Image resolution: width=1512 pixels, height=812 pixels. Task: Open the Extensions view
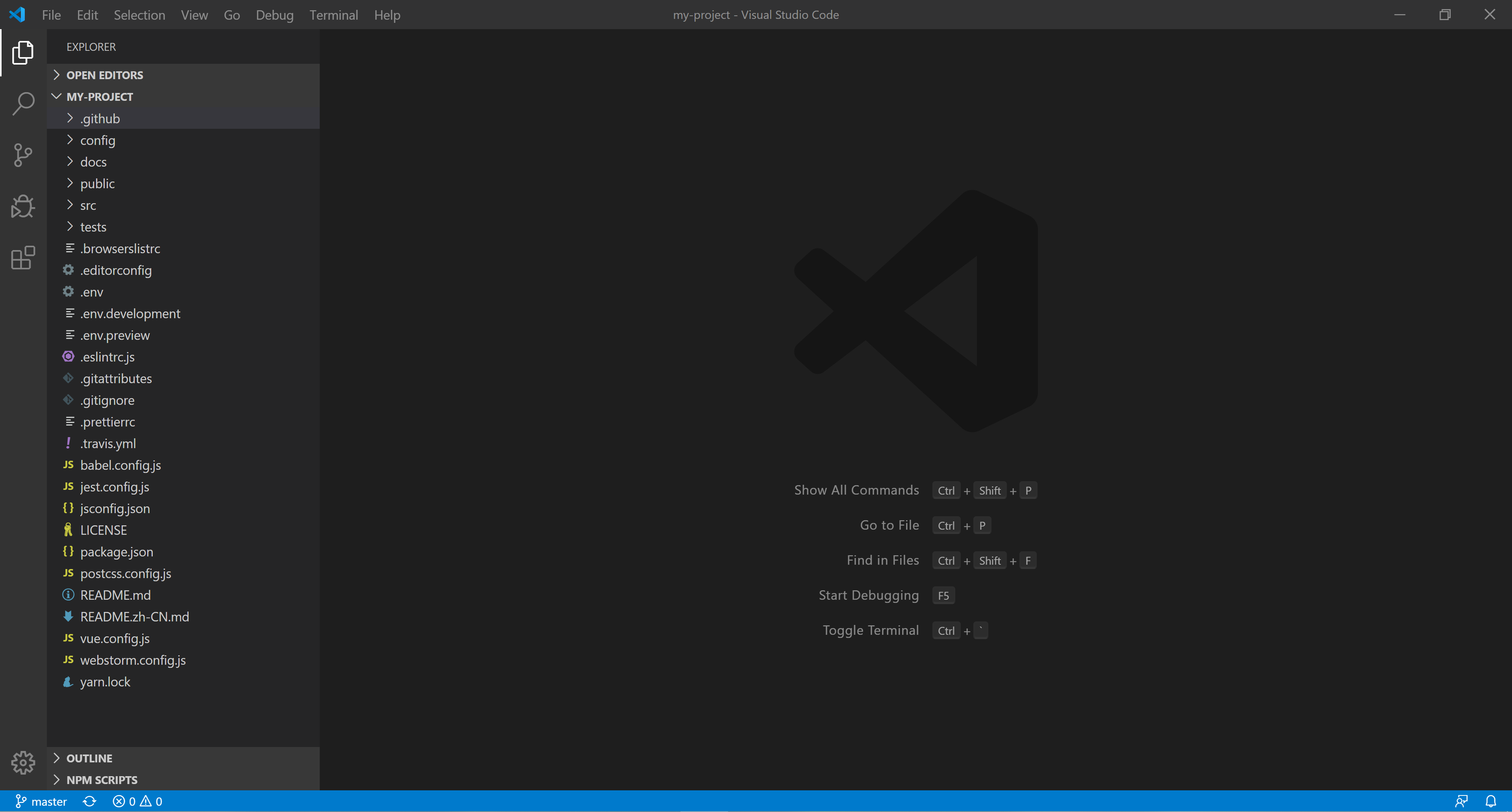point(22,258)
